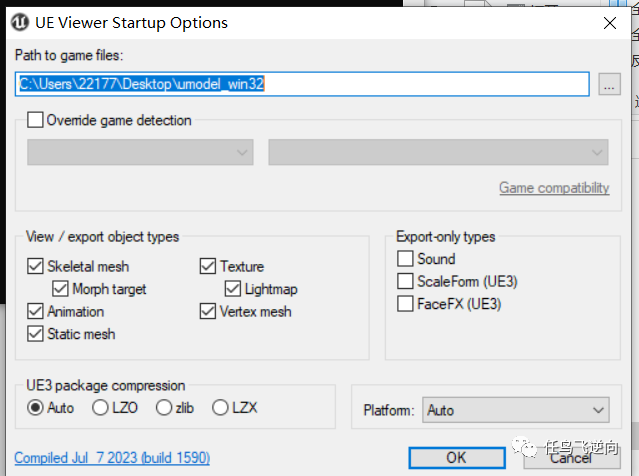The width and height of the screenshot is (639, 476).
Task: Confirm with the OK button
Action: [x=457, y=458]
